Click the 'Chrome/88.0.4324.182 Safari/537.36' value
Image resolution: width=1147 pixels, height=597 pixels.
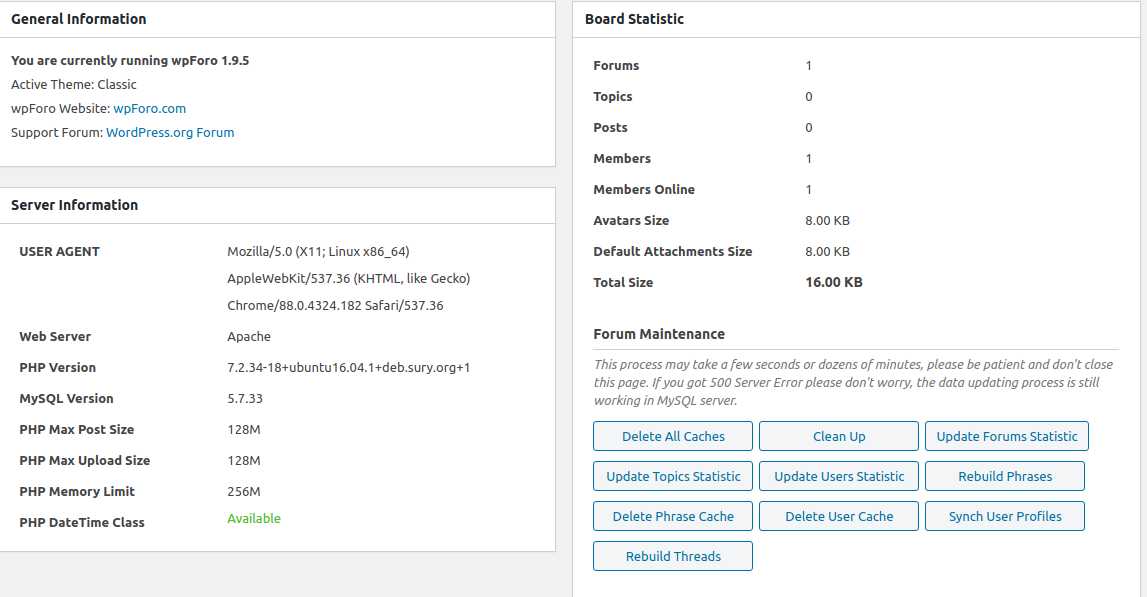(x=335, y=306)
